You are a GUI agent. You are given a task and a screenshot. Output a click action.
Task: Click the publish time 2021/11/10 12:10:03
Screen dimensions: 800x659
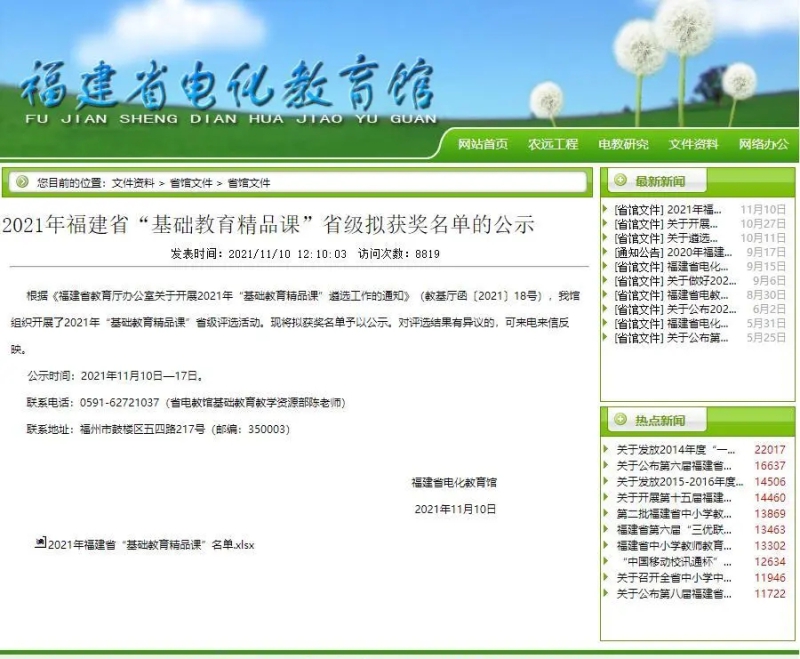tap(287, 254)
